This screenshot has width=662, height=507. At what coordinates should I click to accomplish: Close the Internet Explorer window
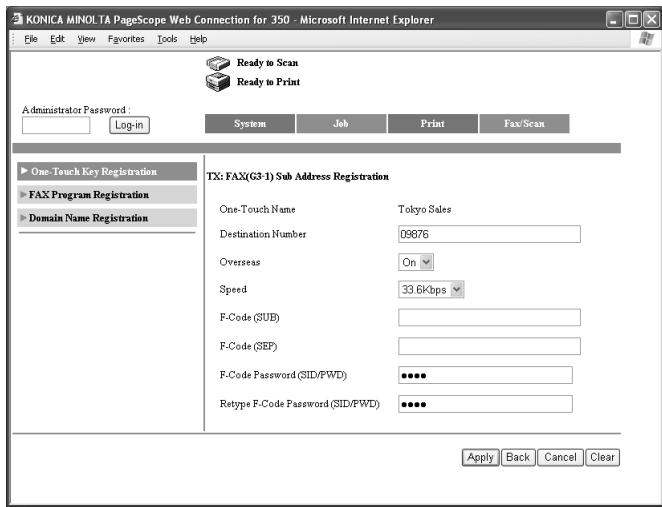[651, 19]
